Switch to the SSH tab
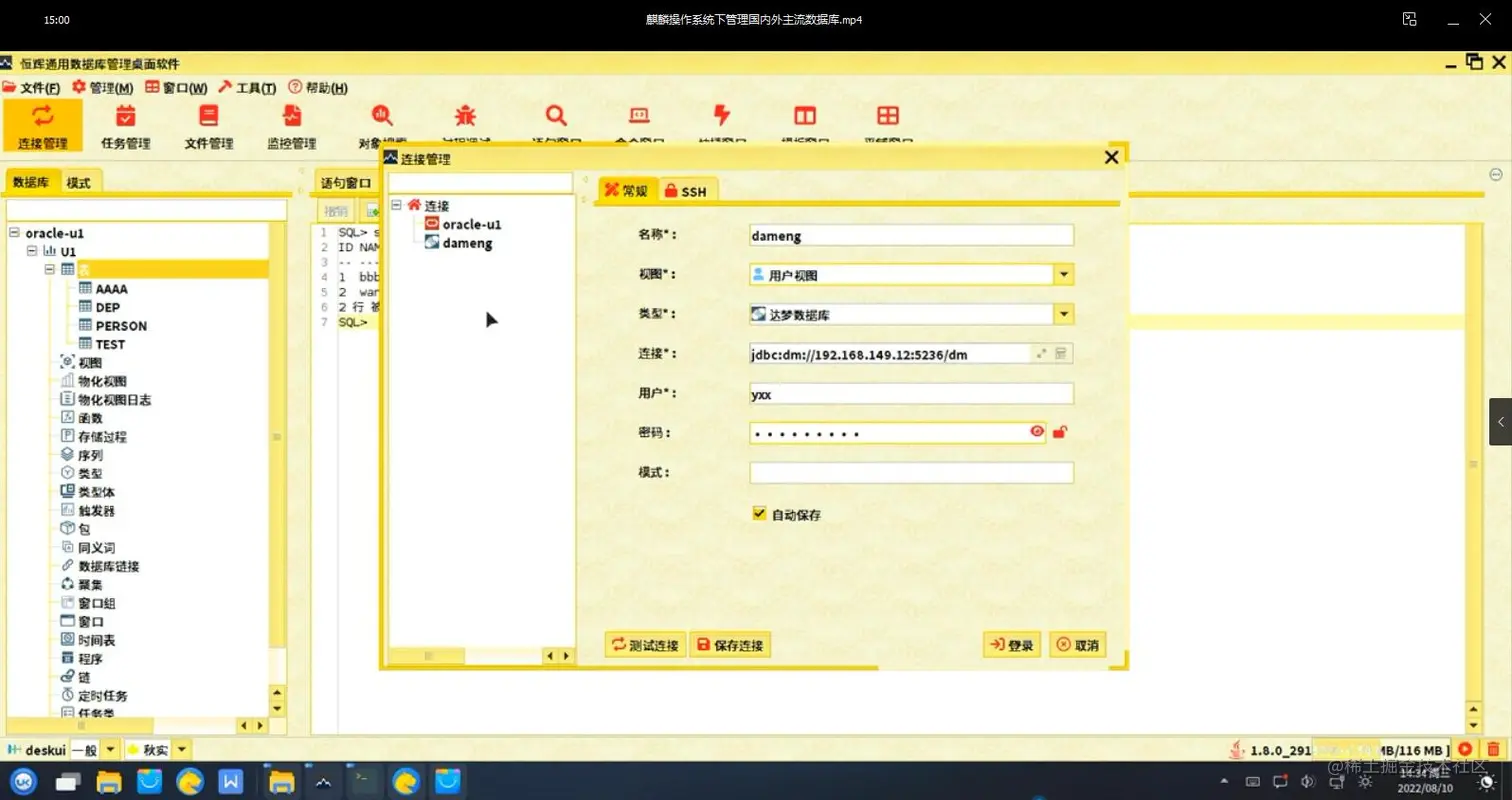Image resolution: width=1512 pixels, height=800 pixels. (x=686, y=191)
